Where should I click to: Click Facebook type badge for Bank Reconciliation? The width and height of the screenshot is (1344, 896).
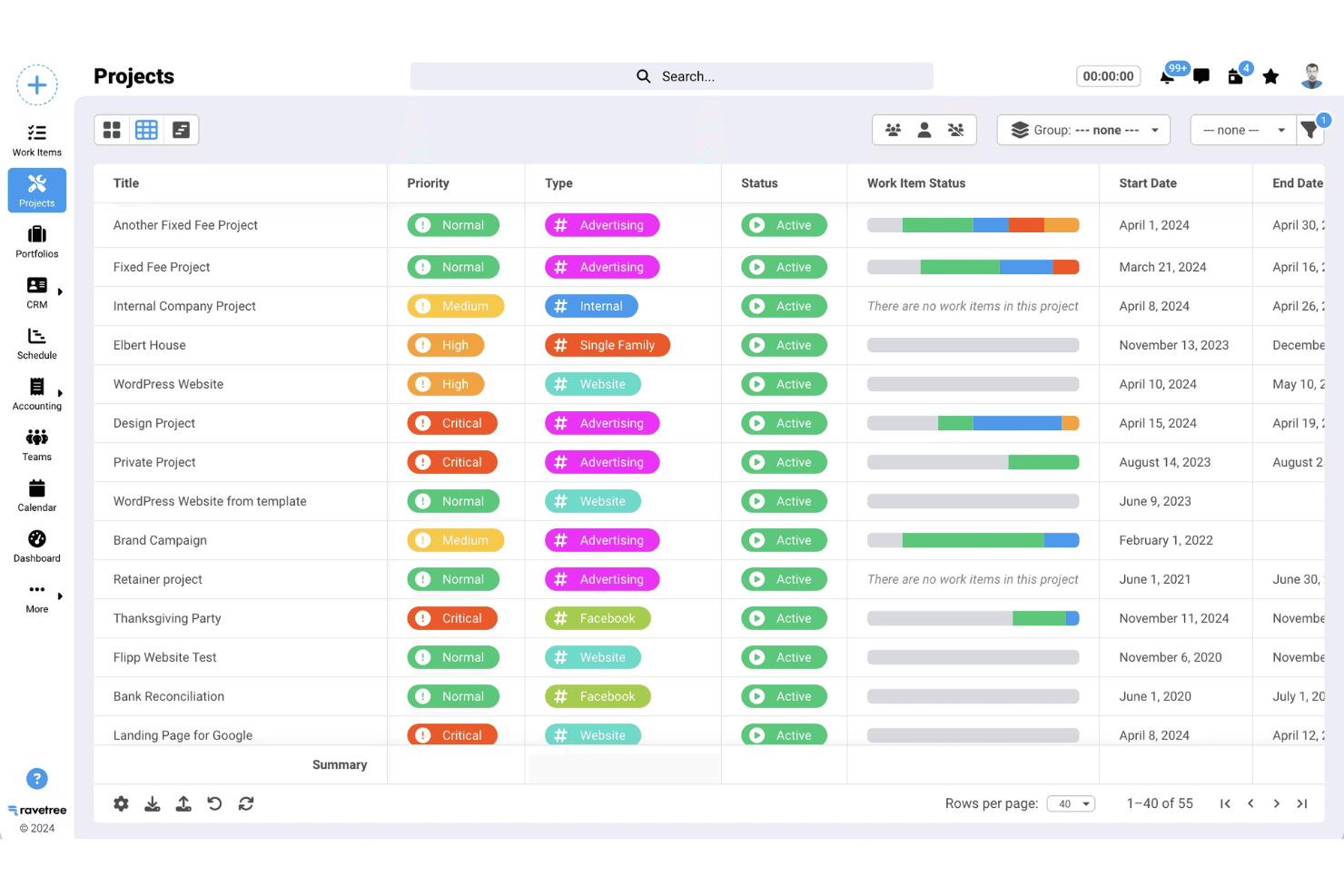tap(598, 696)
